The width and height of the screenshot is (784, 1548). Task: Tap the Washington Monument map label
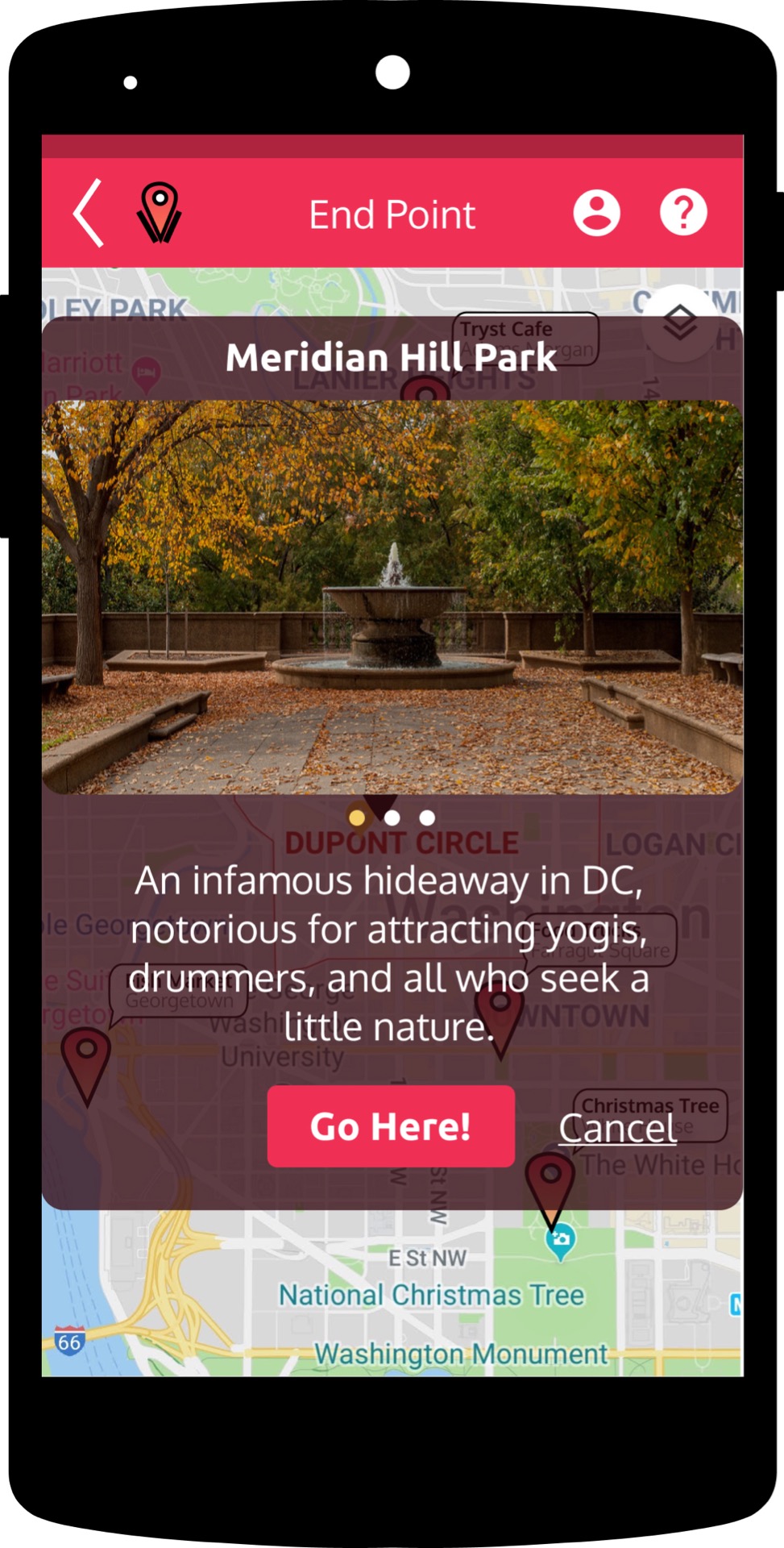461,1354
